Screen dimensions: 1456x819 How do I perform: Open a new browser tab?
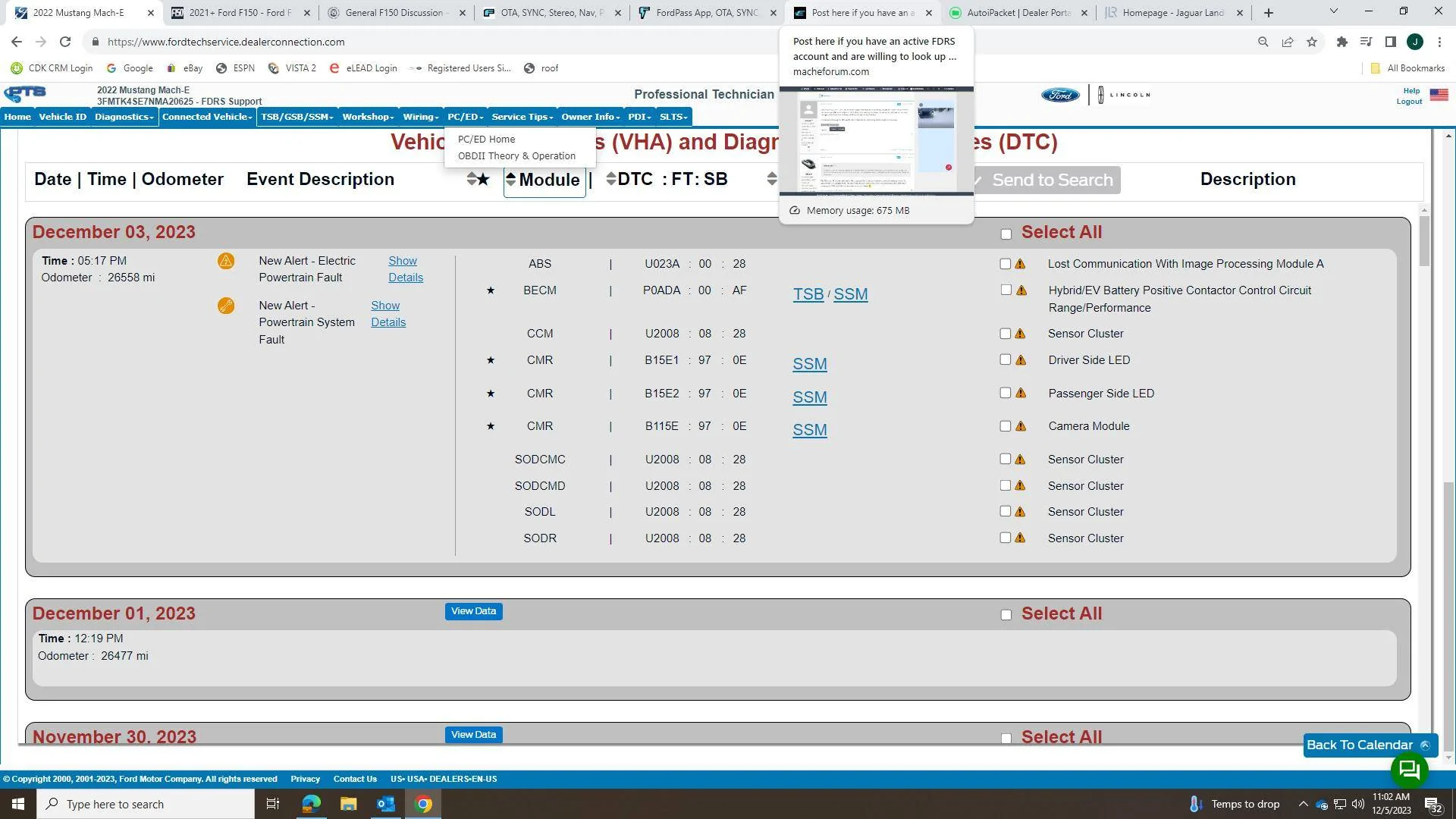point(1268,13)
